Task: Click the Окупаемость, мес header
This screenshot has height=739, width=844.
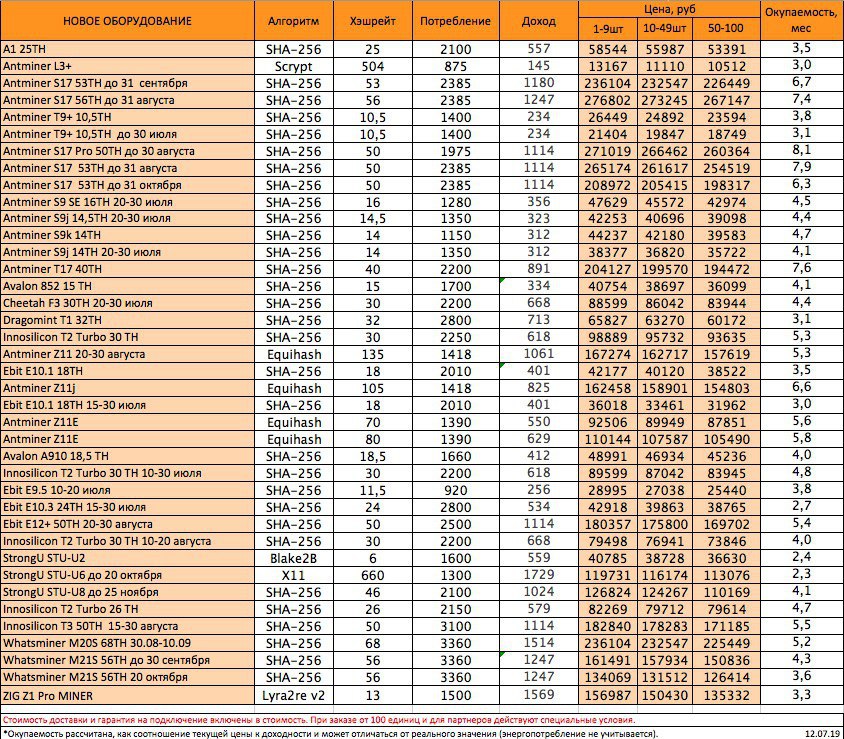Action: [801, 20]
